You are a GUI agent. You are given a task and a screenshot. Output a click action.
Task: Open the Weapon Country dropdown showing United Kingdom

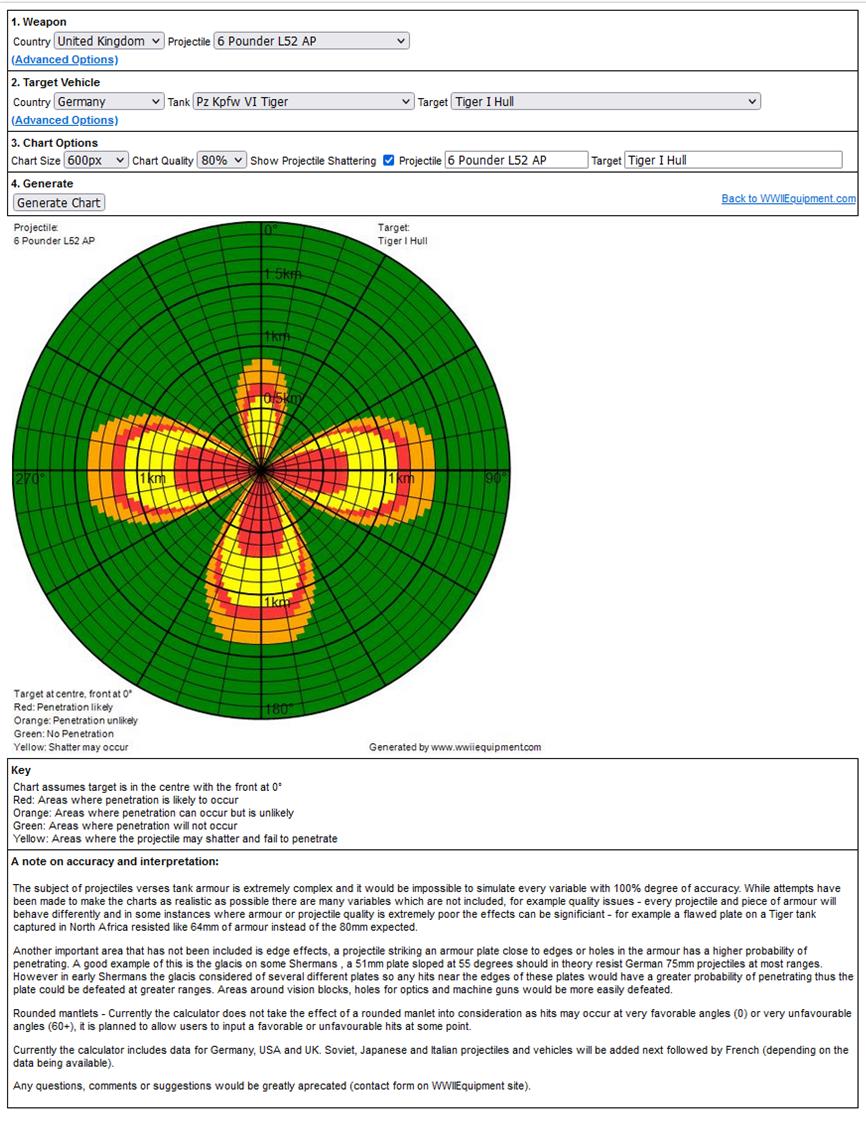tap(109, 41)
